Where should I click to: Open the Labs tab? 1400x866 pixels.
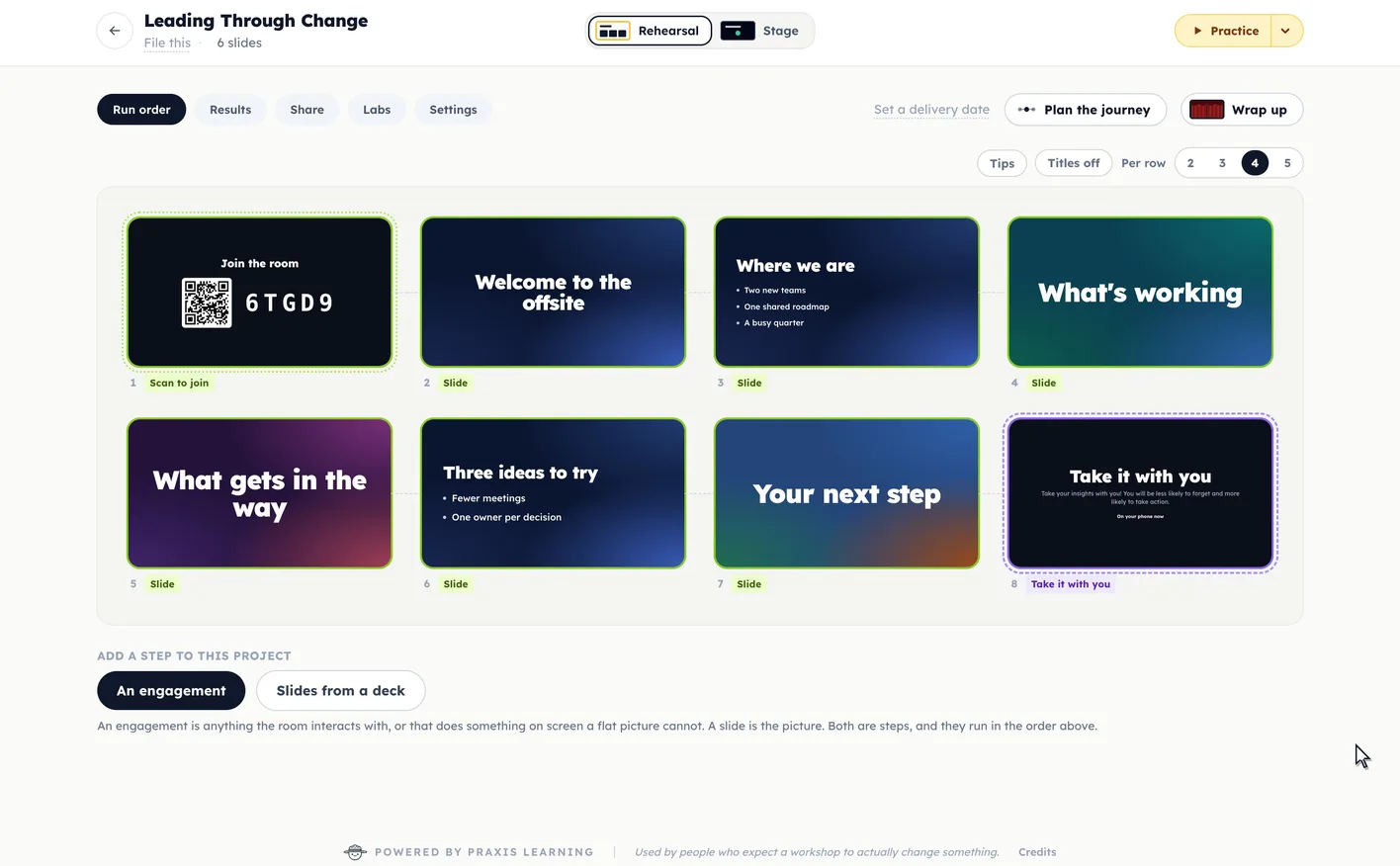tap(377, 110)
